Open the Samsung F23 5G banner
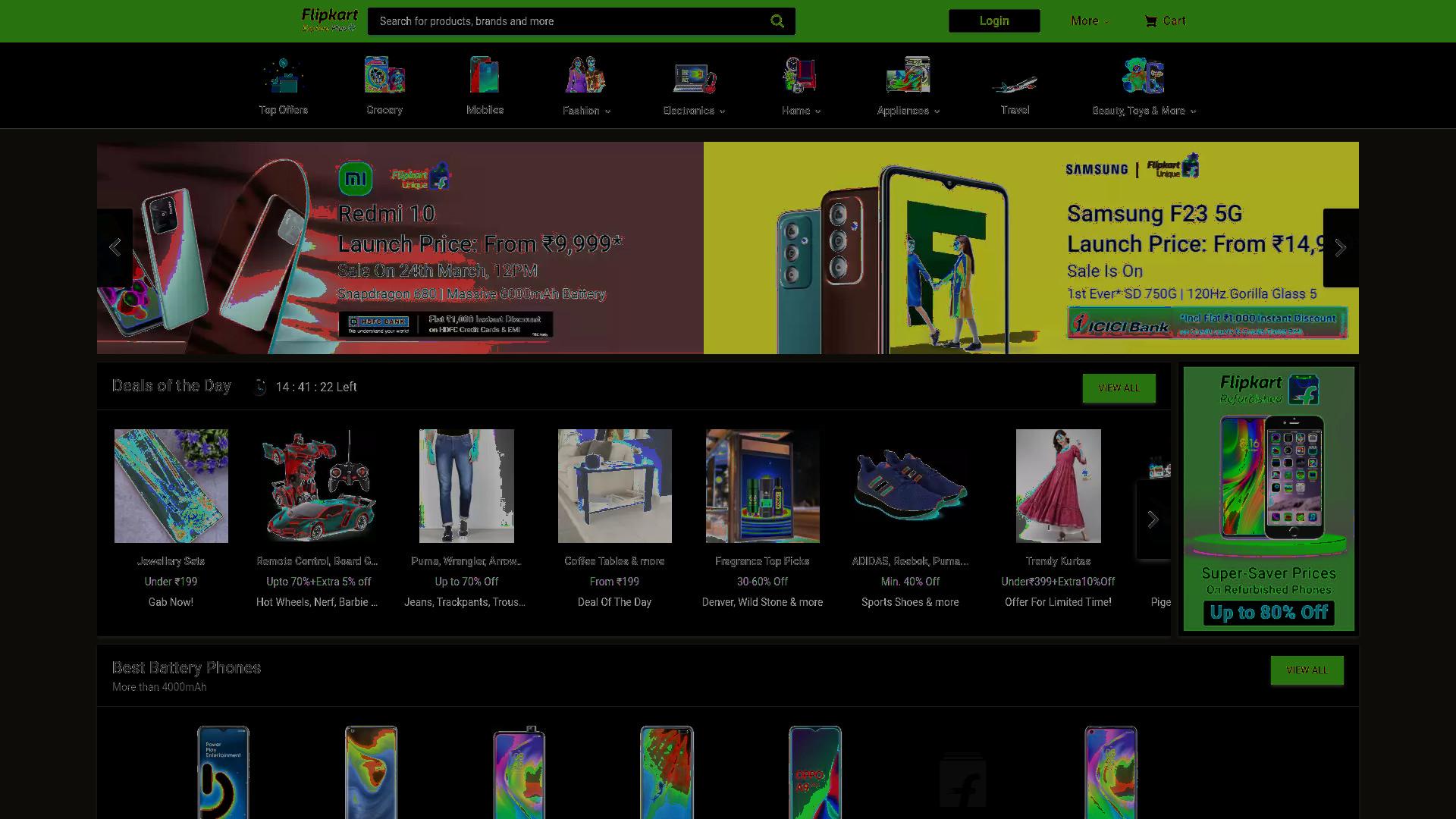1456x819 pixels. [1031, 248]
